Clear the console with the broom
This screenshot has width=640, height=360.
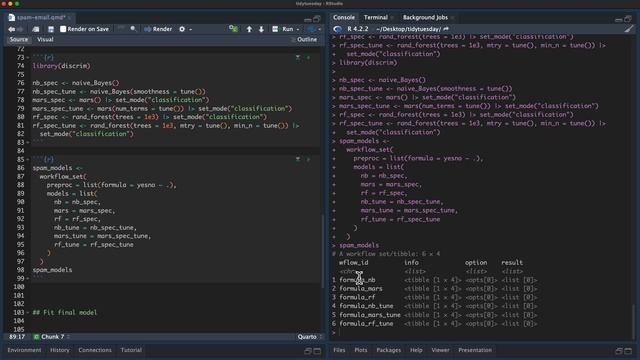tap(629, 29)
